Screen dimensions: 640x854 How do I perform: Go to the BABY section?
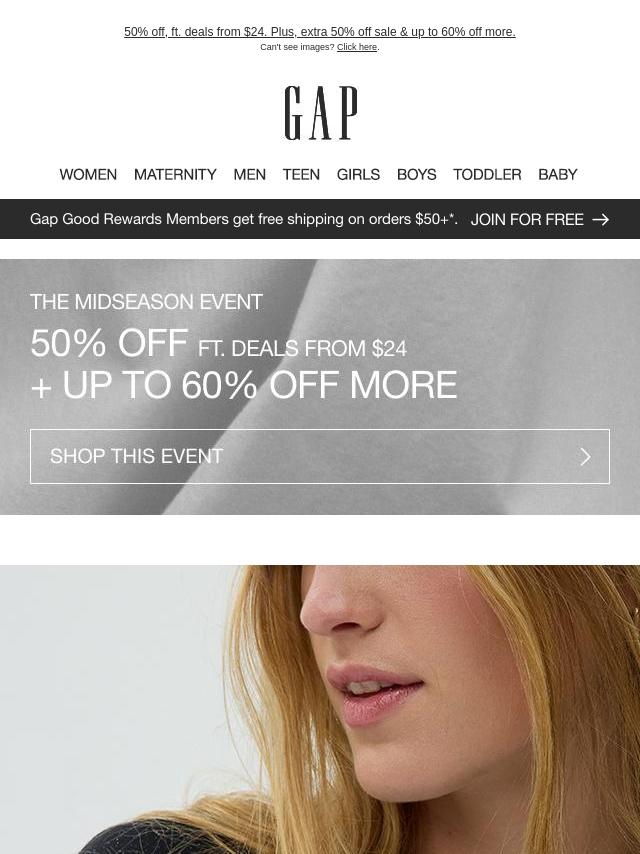[558, 174]
